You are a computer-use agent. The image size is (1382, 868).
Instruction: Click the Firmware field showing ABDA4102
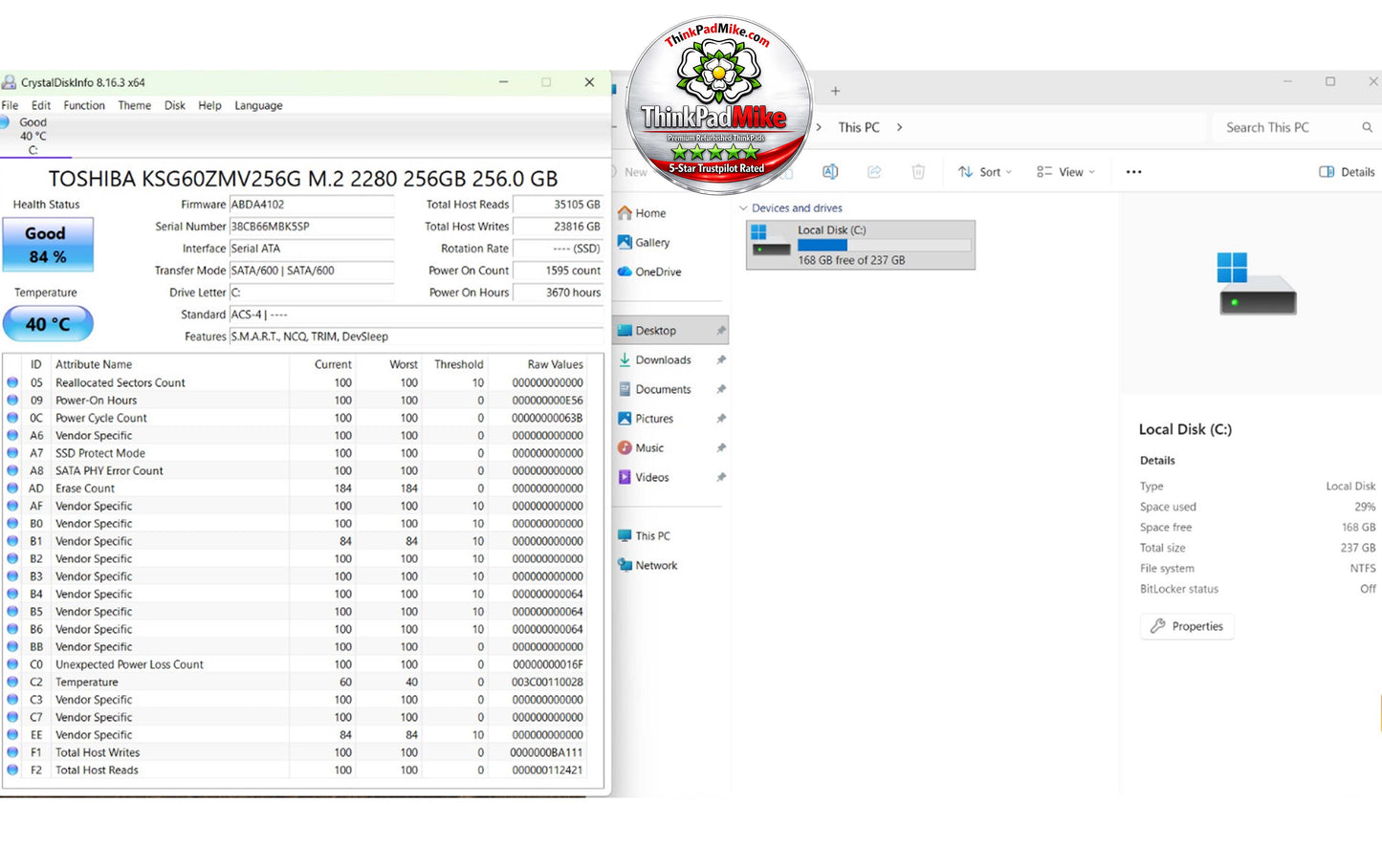312,205
